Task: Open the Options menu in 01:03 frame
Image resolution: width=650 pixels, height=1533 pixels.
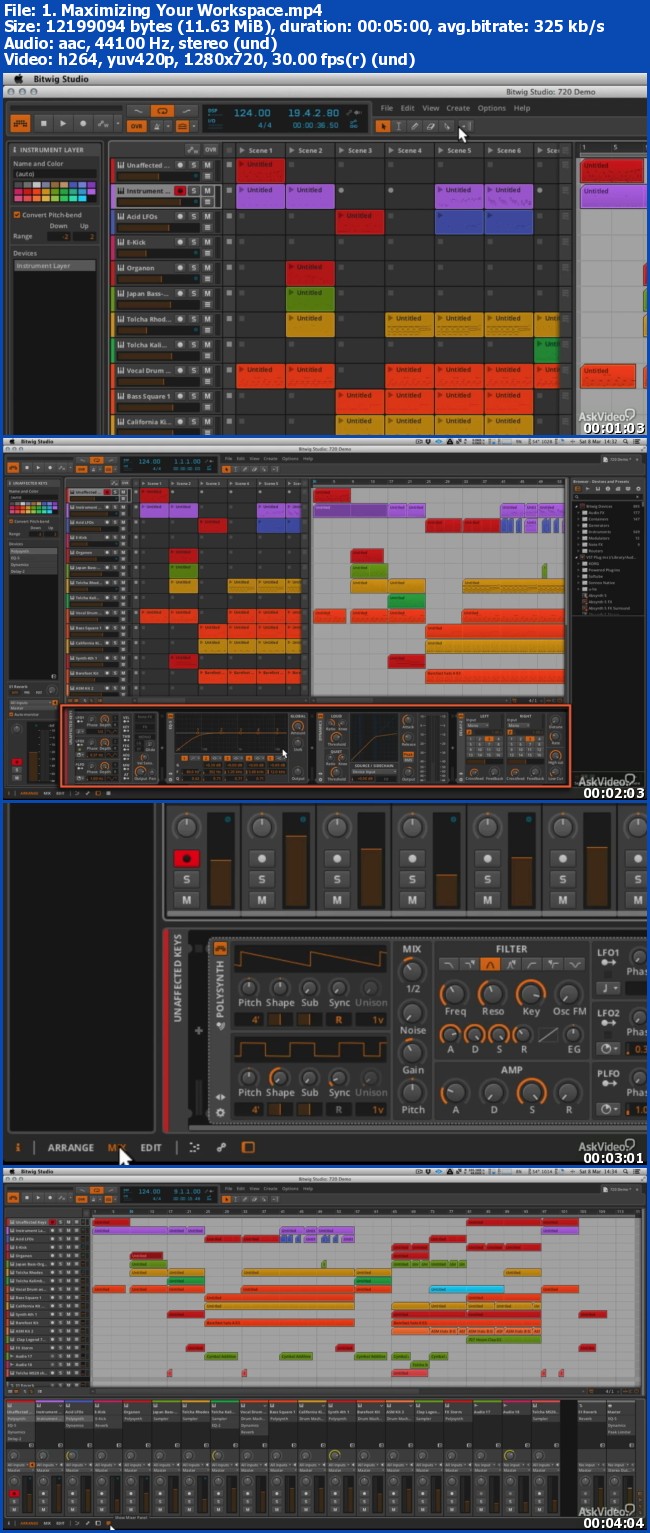Action: (491, 108)
